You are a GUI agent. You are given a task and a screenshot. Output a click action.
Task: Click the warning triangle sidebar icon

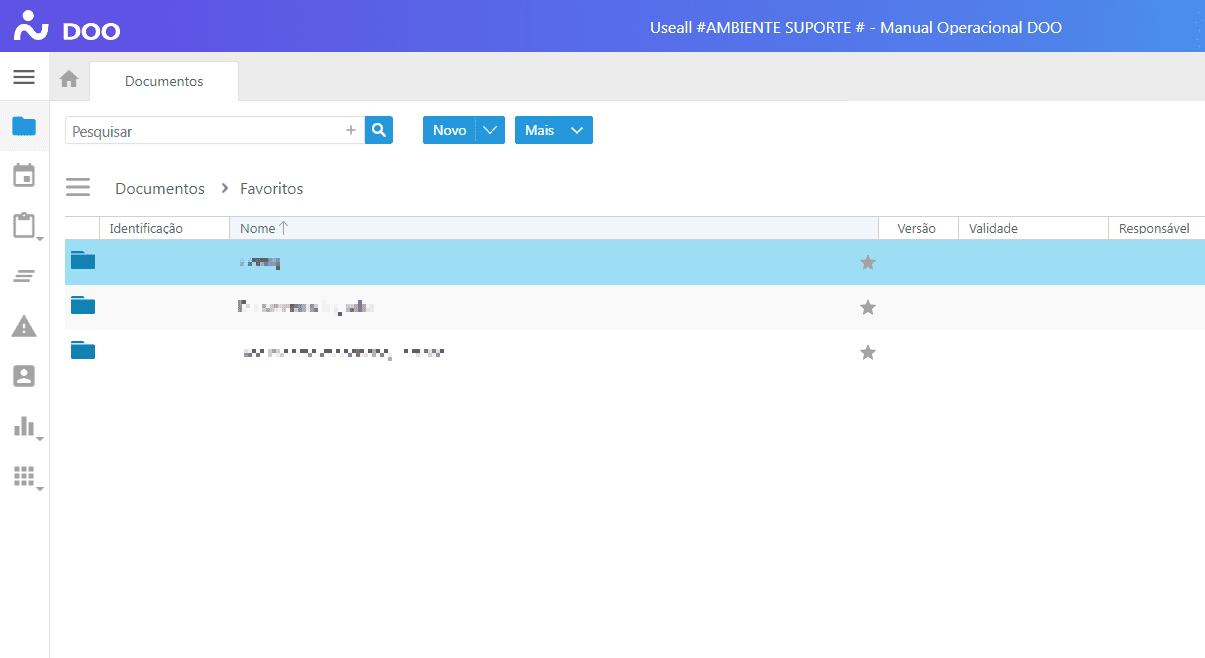tap(24, 326)
